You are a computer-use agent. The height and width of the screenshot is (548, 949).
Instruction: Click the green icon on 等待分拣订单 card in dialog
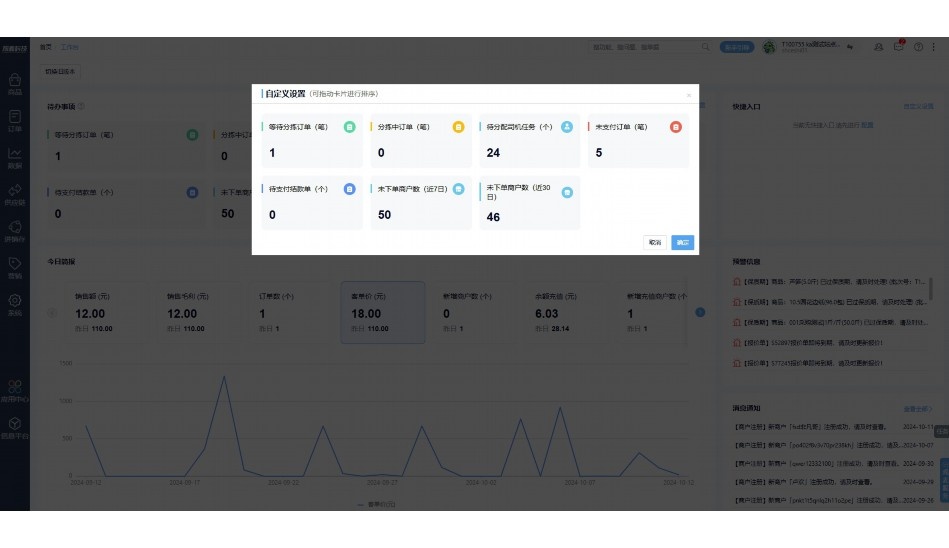coord(349,127)
